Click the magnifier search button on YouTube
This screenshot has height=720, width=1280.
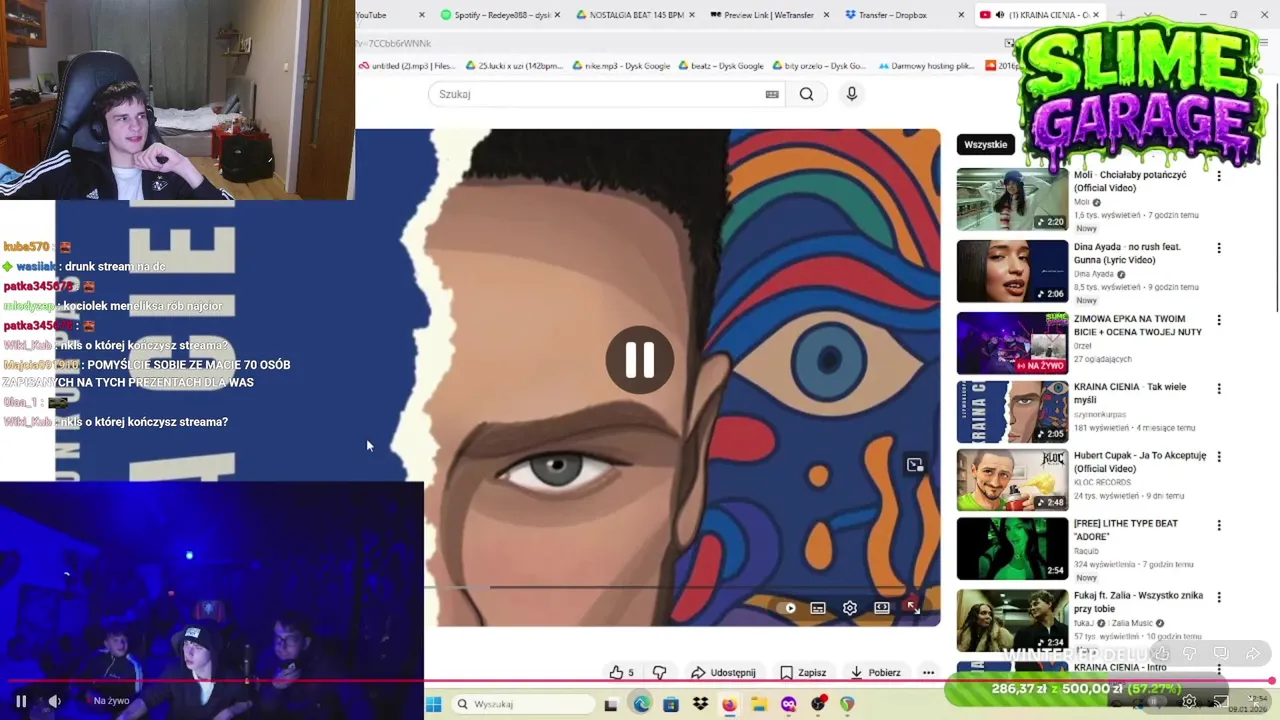point(806,94)
